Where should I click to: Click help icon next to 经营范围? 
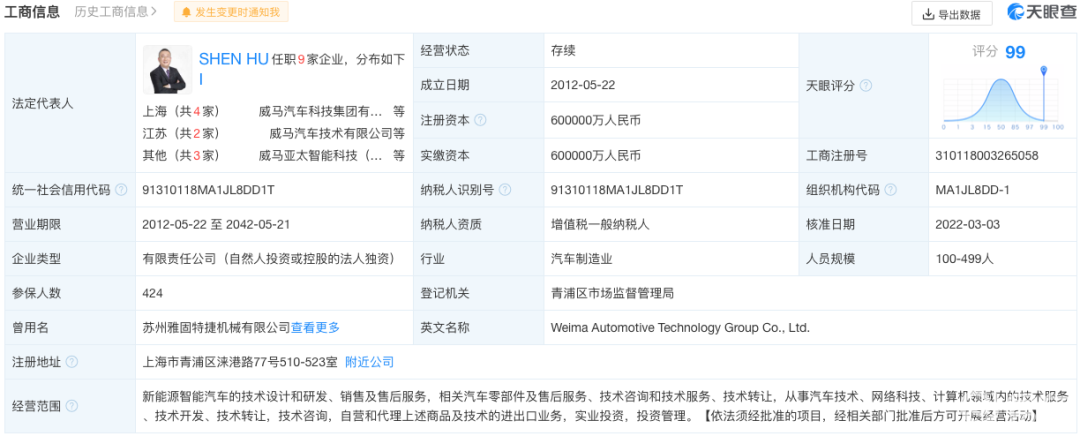[71, 407]
